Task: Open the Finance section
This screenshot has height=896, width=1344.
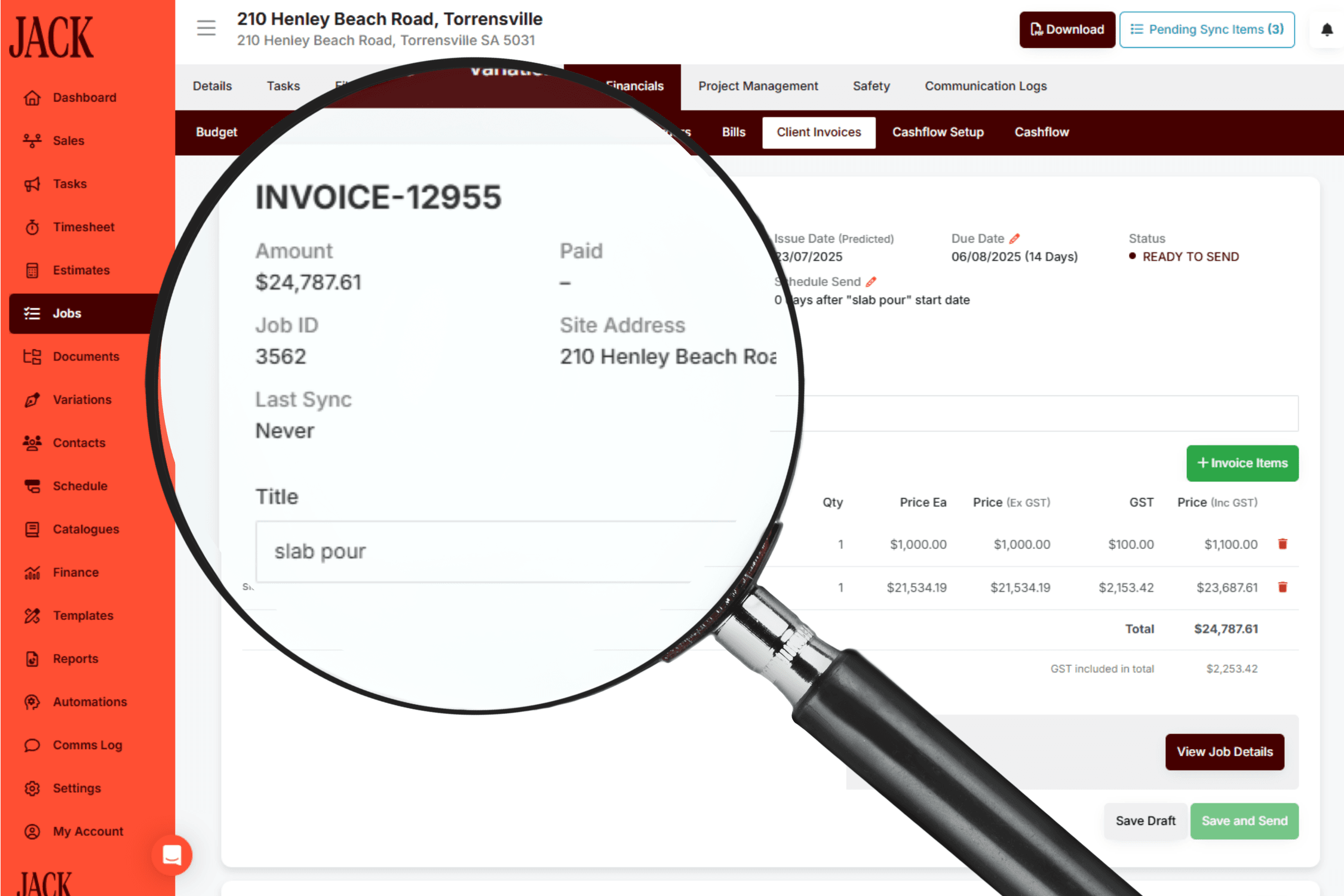Action: (x=75, y=572)
